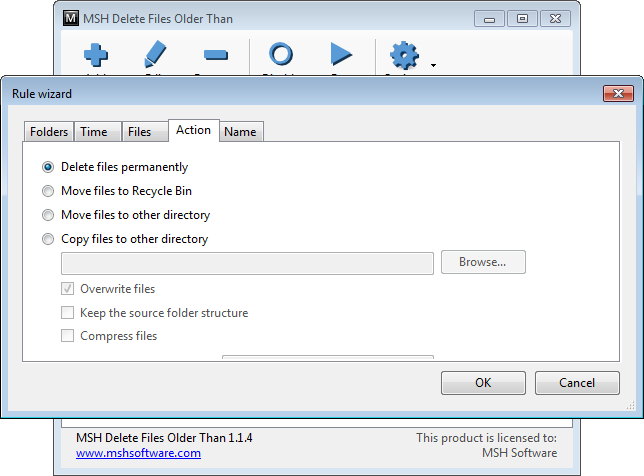The height and width of the screenshot is (476, 644).
Task: Click the 'MSH Software' licensee text
Action: point(520,453)
